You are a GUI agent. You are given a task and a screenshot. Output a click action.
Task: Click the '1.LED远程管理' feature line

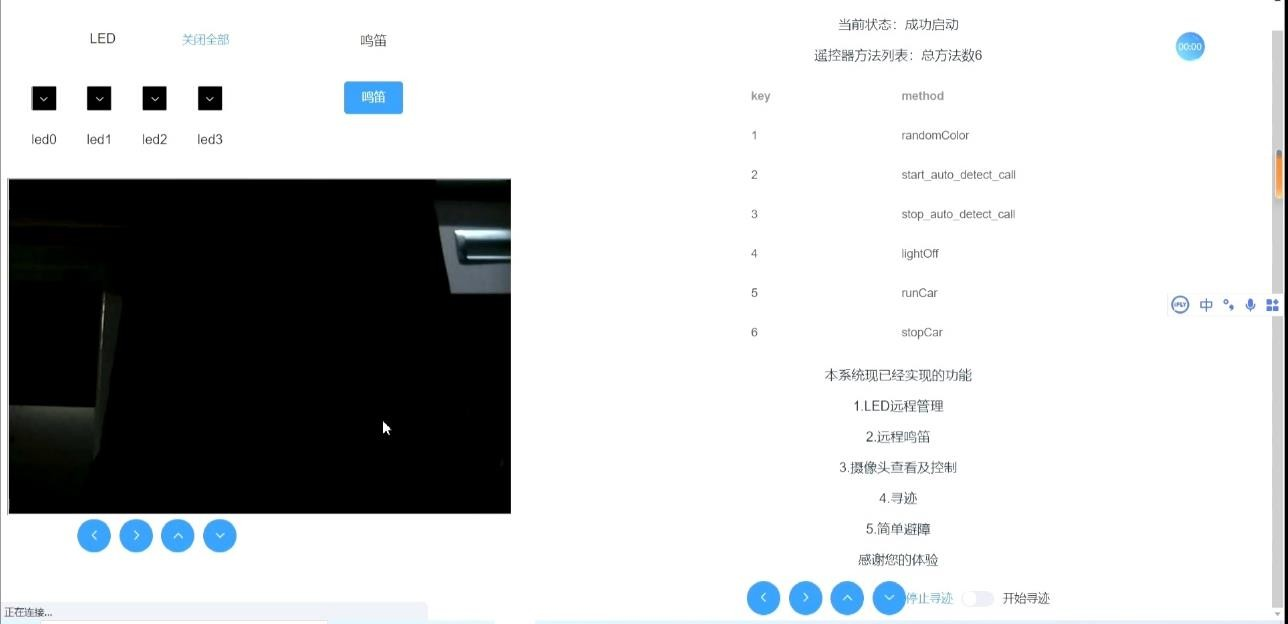(x=898, y=406)
